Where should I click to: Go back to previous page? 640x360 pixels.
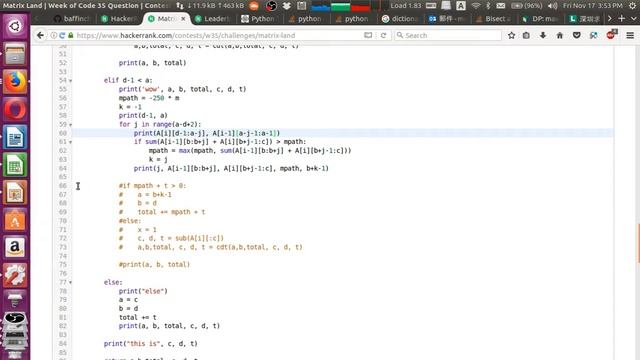[40, 36]
